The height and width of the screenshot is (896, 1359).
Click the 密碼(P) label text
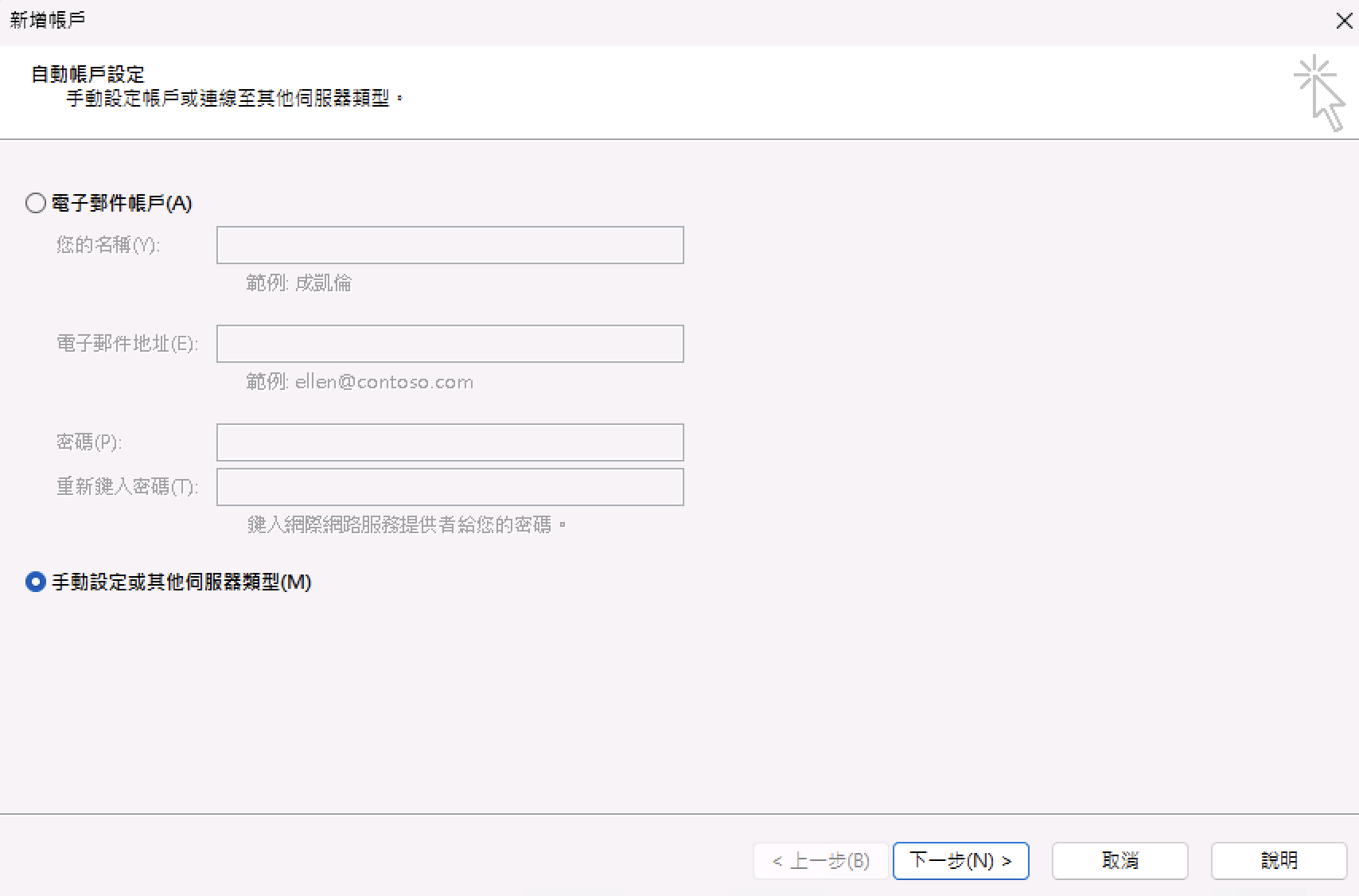(89, 442)
